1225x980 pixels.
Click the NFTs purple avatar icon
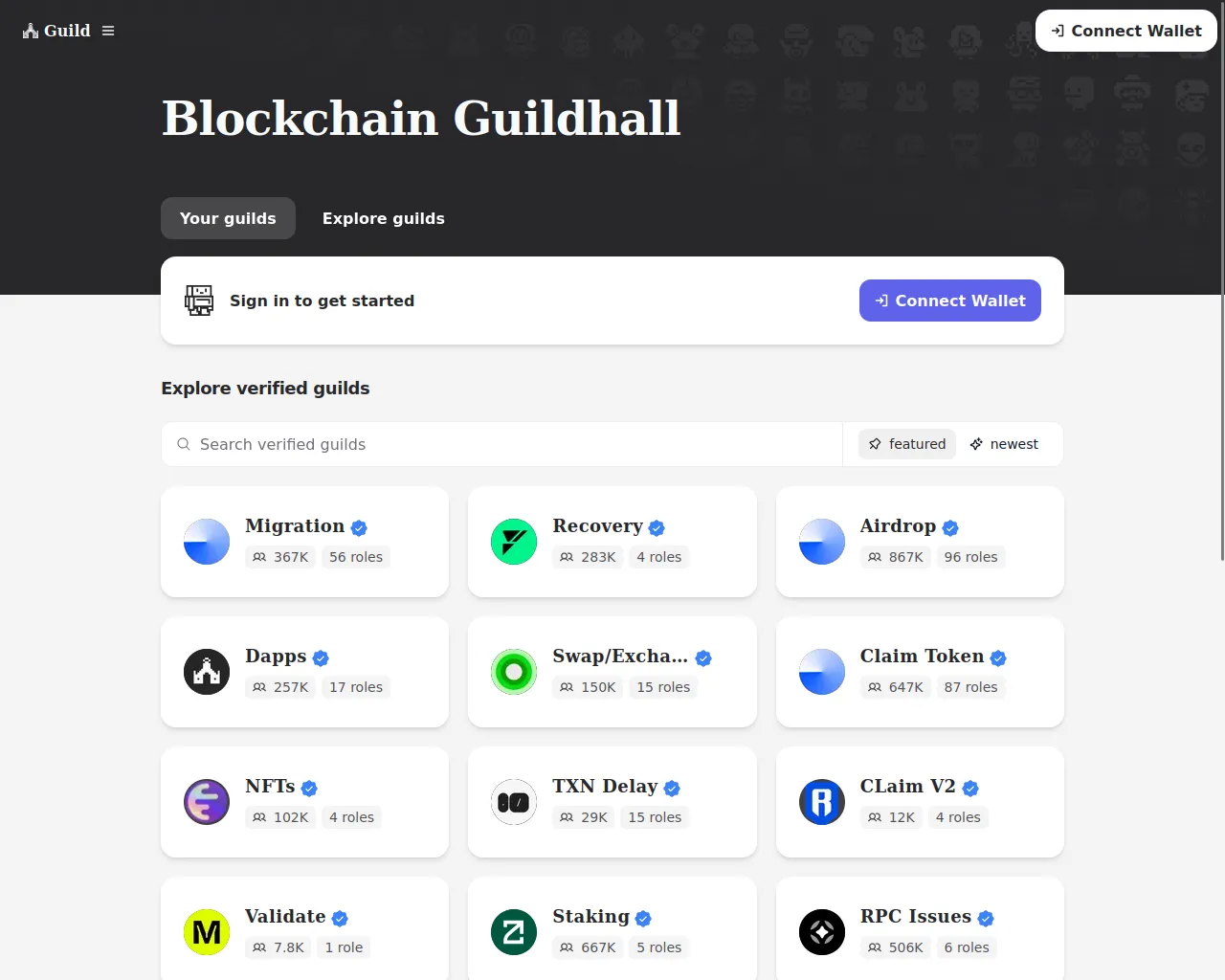click(x=207, y=802)
